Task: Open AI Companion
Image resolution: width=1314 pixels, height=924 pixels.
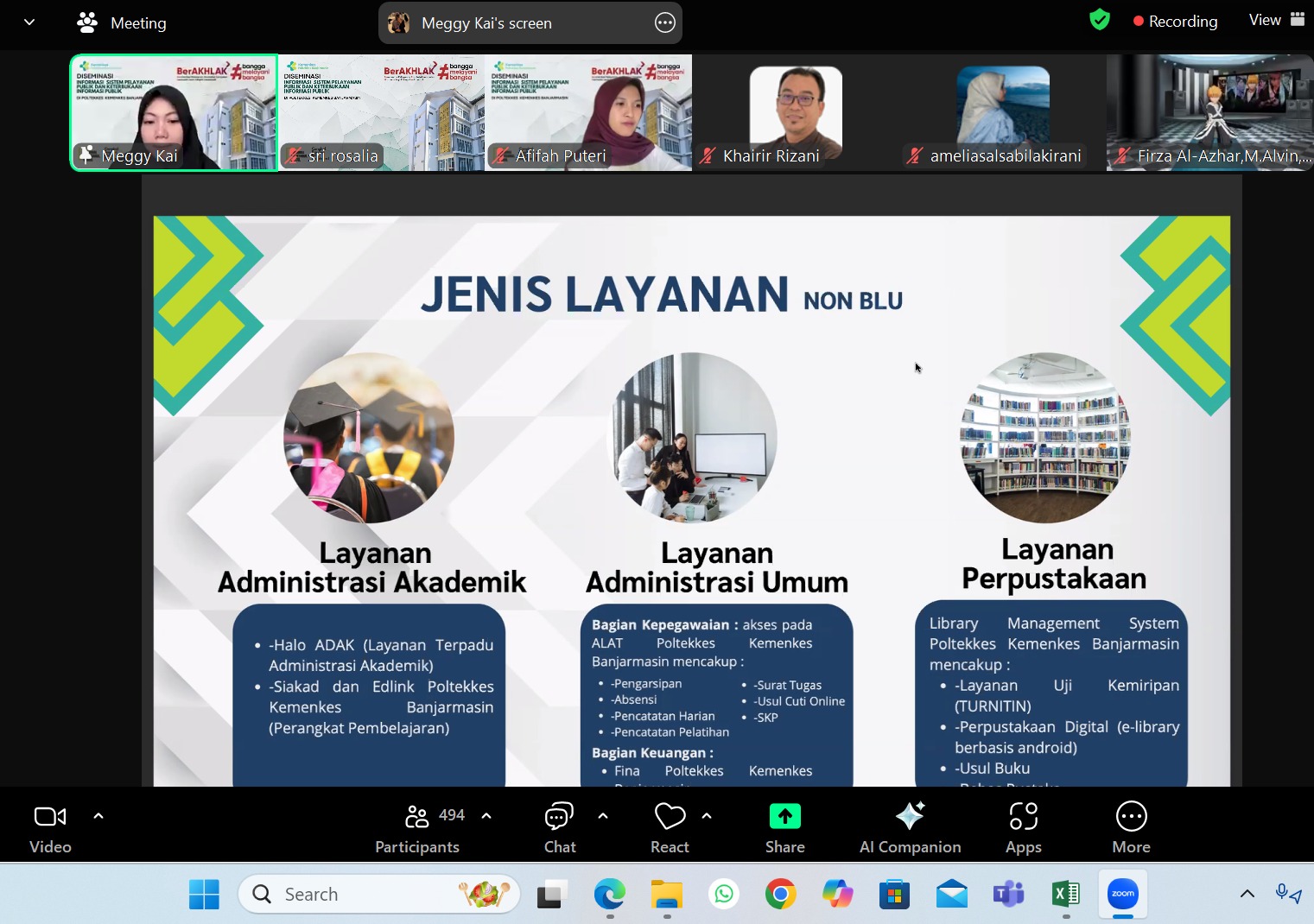Action: pos(910,827)
